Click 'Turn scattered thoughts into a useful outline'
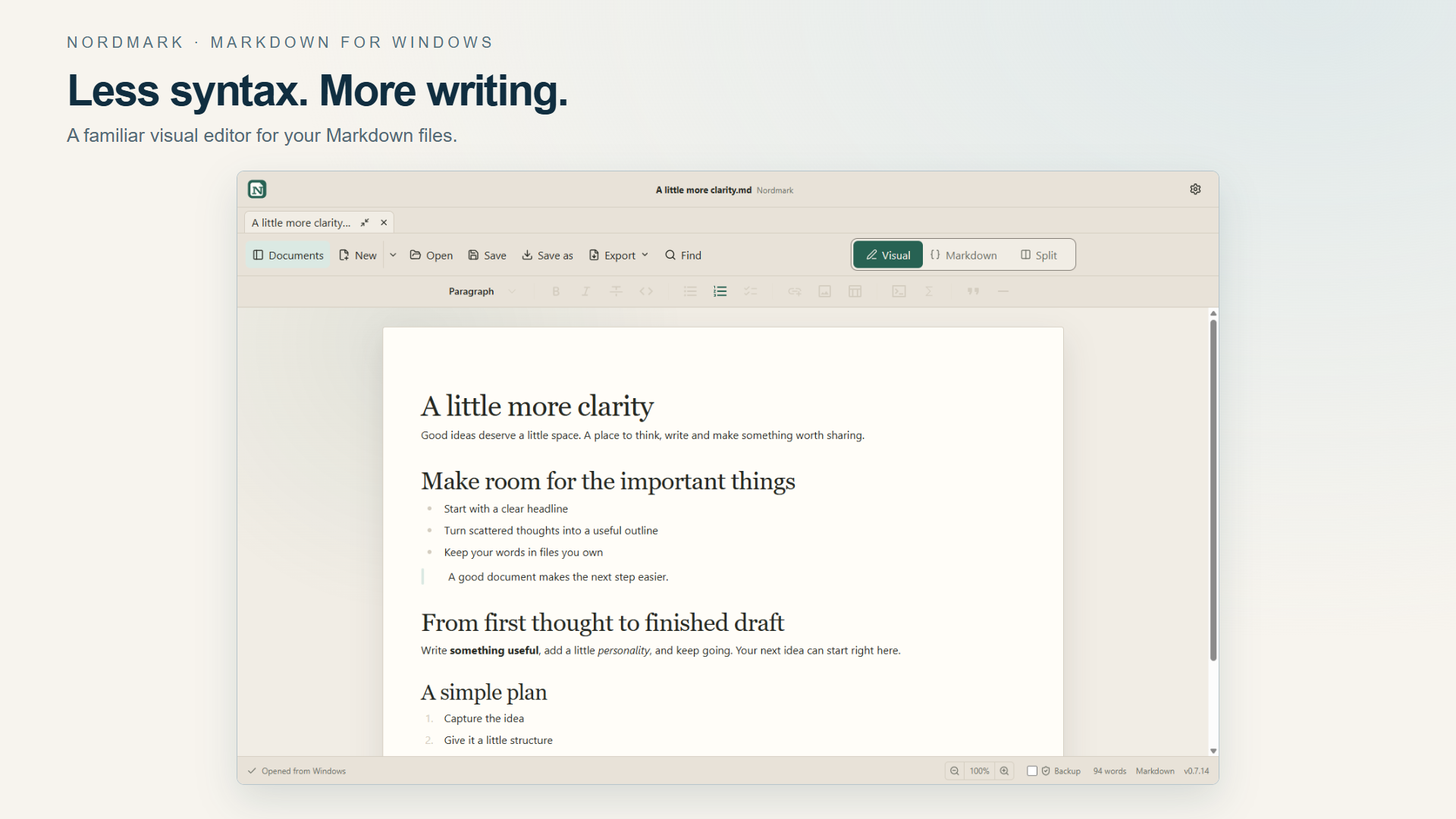 pos(551,531)
